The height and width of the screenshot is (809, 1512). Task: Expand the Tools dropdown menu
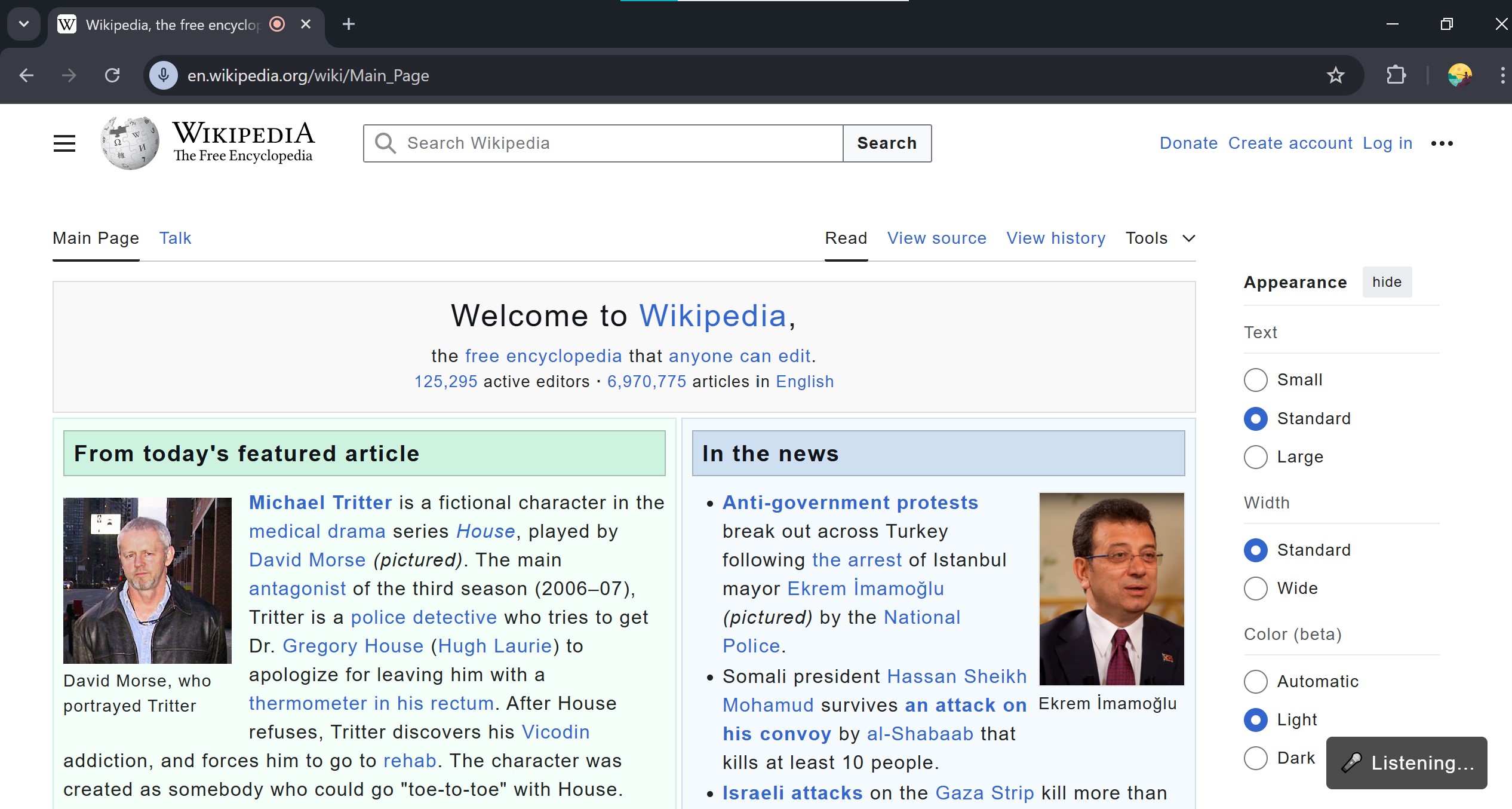pyautogui.click(x=1160, y=238)
